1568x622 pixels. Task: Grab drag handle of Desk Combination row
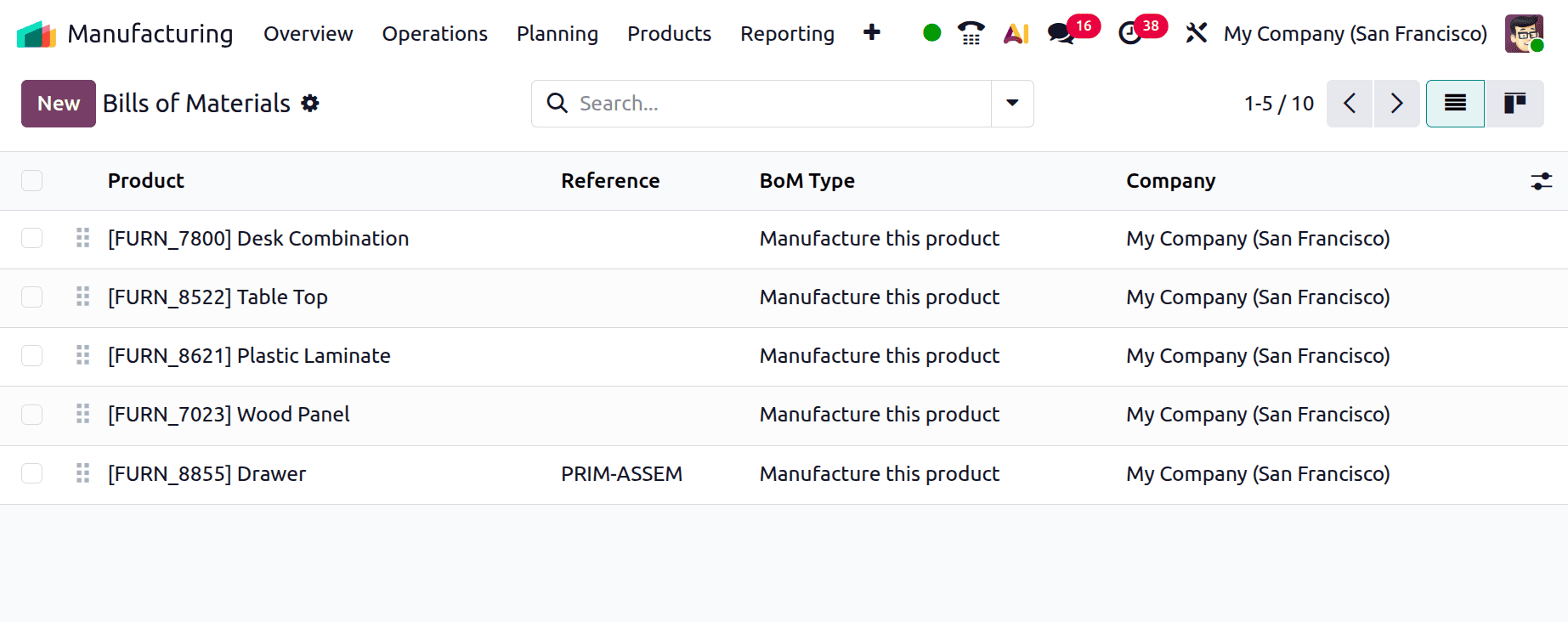82,238
